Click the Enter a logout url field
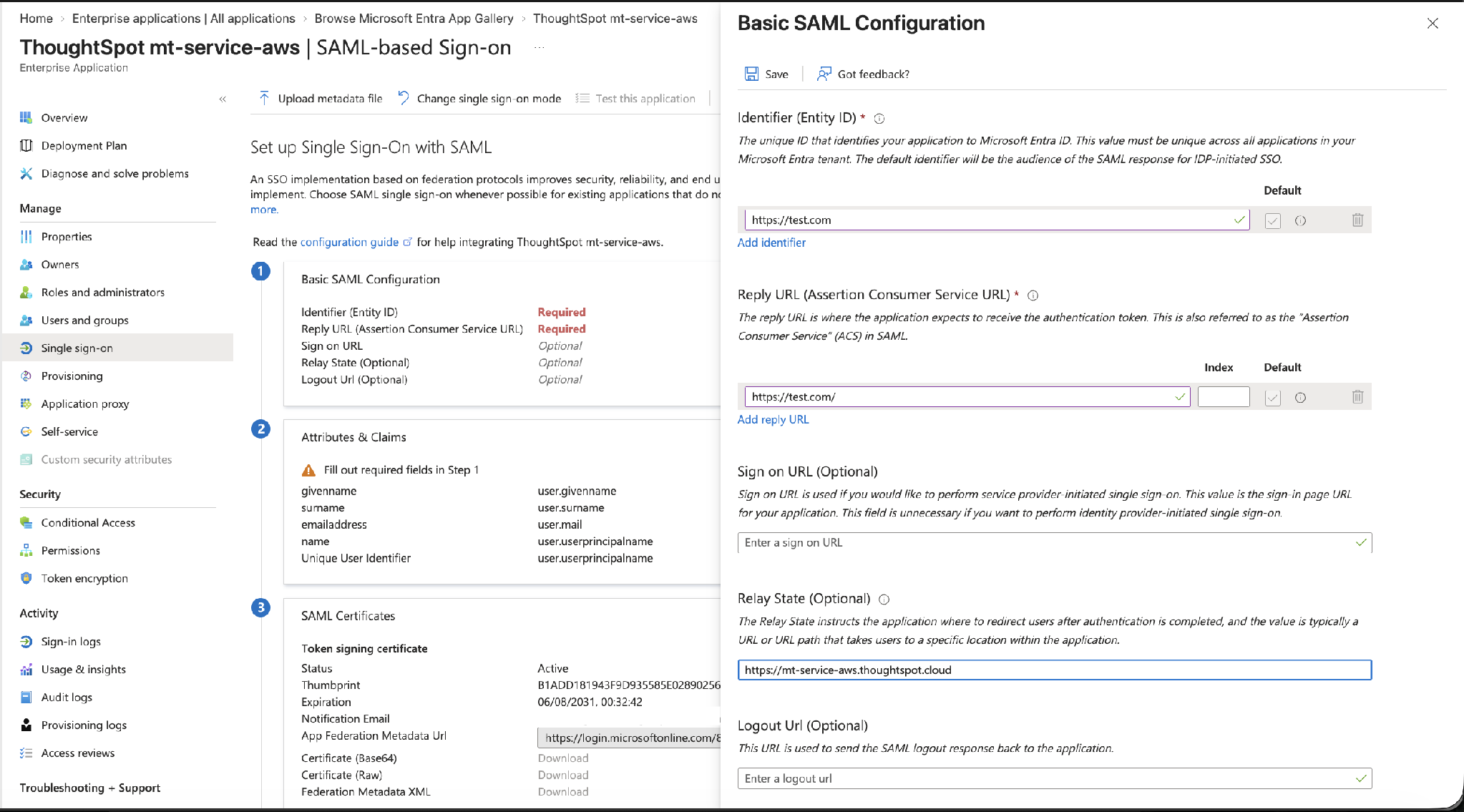This screenshot has width=1464, height=812. point(1055,778)
